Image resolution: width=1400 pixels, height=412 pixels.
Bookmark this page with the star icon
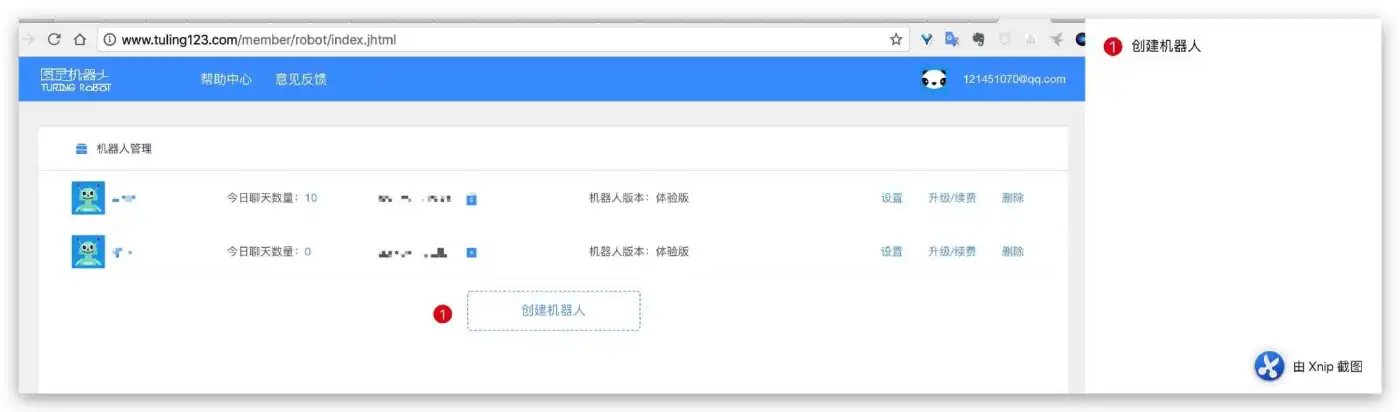(x=896, y=40)
